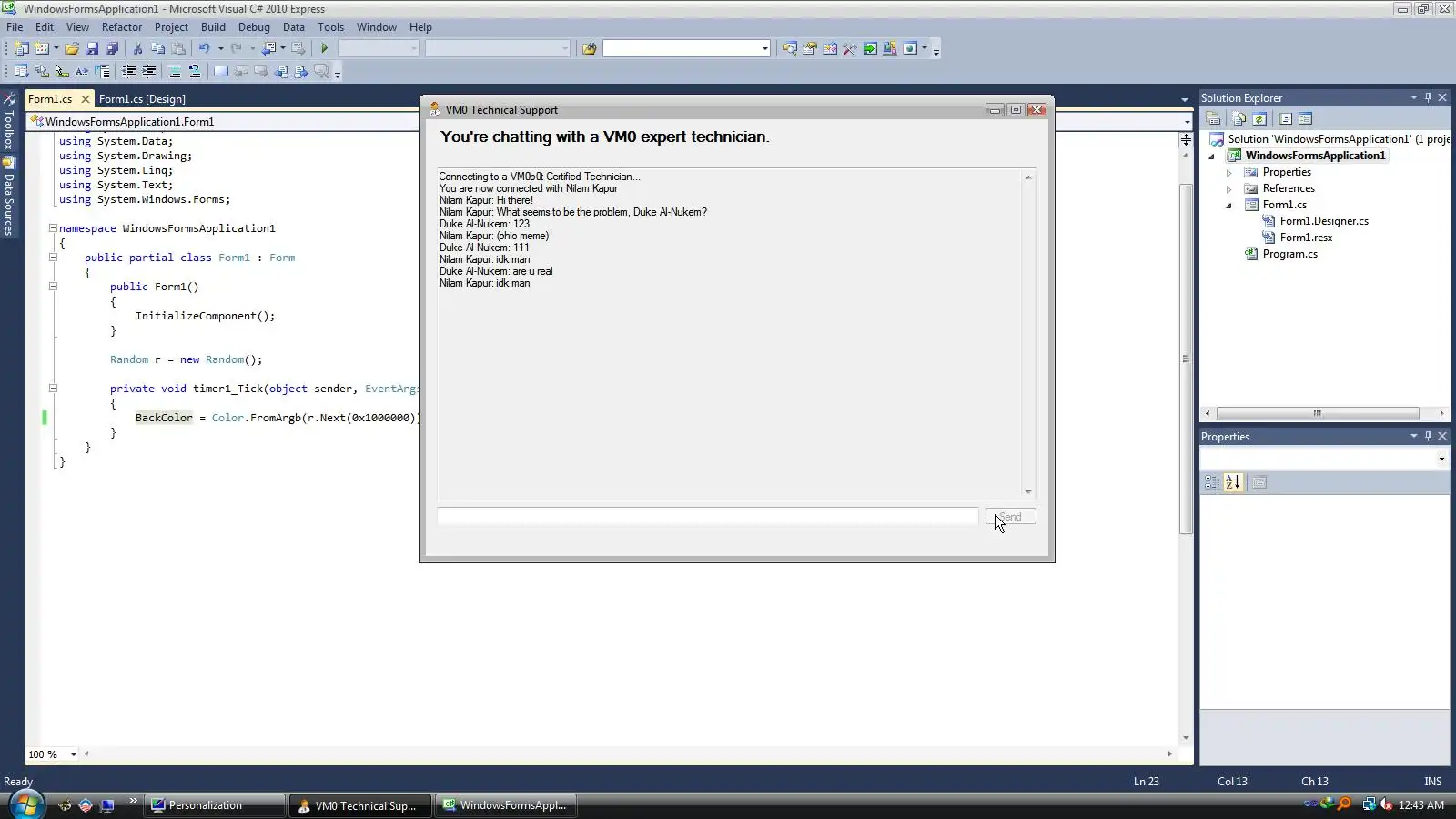This screenshot has width=1456, height=819.
Task: Click the Send button in chat window
Action: coord(1010,517)
